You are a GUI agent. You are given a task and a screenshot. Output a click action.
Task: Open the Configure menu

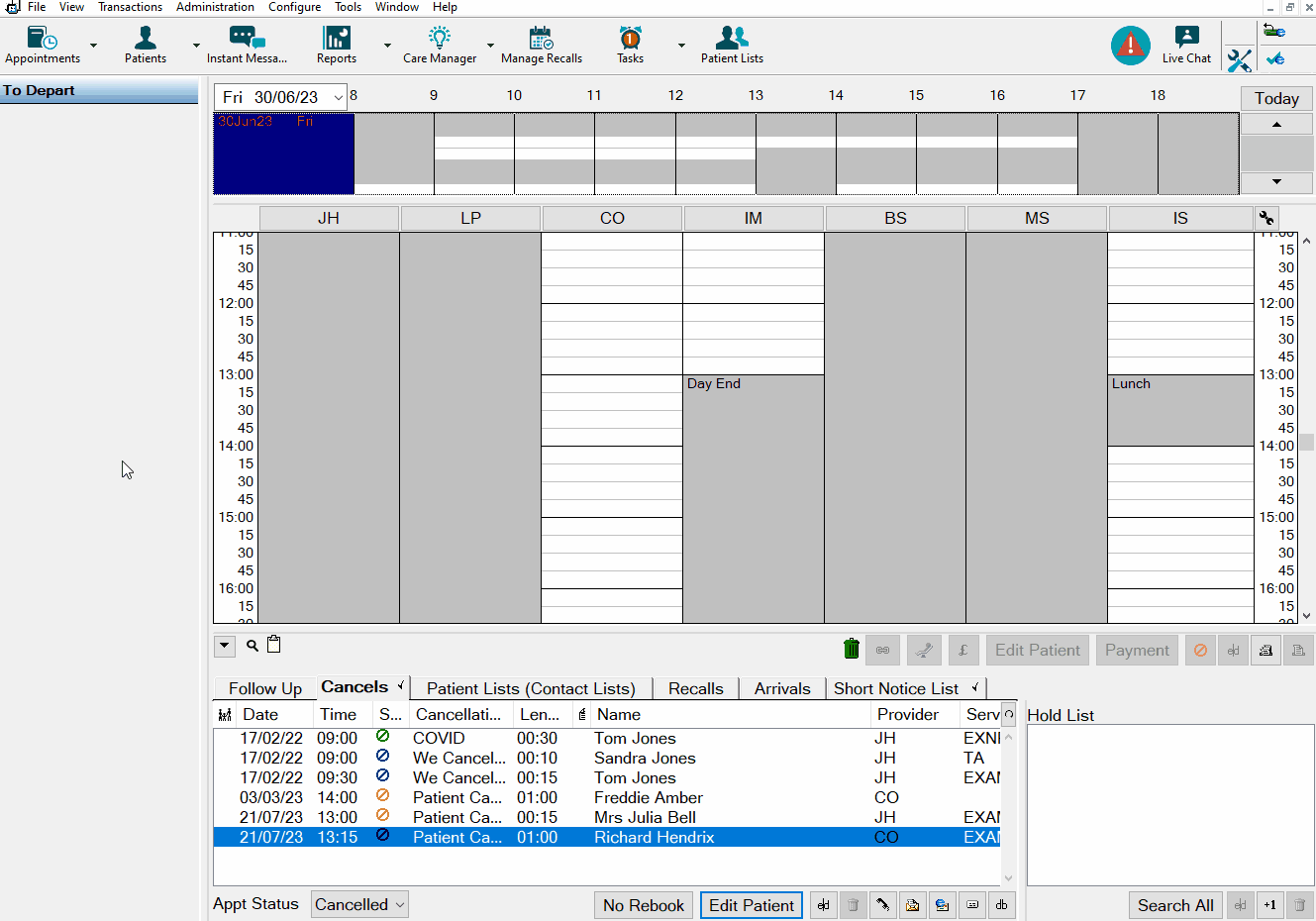pyautogui.click(x=294, y=7)
